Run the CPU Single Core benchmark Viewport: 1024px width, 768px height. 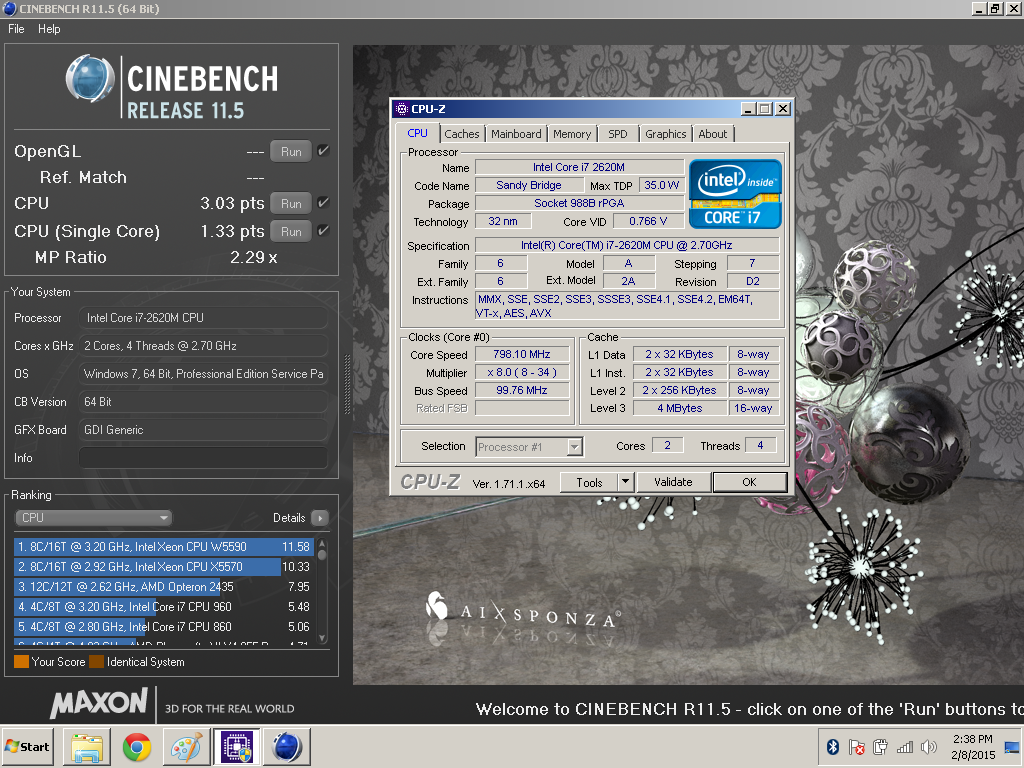(291, 231)
